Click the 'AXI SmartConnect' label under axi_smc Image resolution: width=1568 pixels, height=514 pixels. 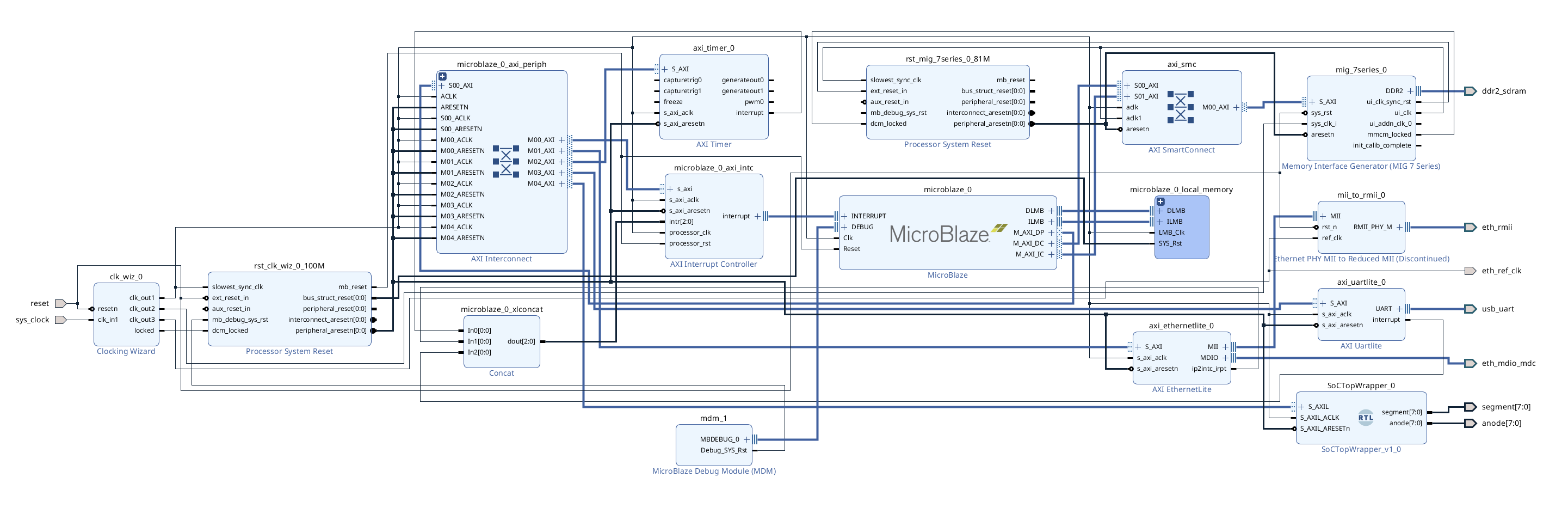[1181, 150]
